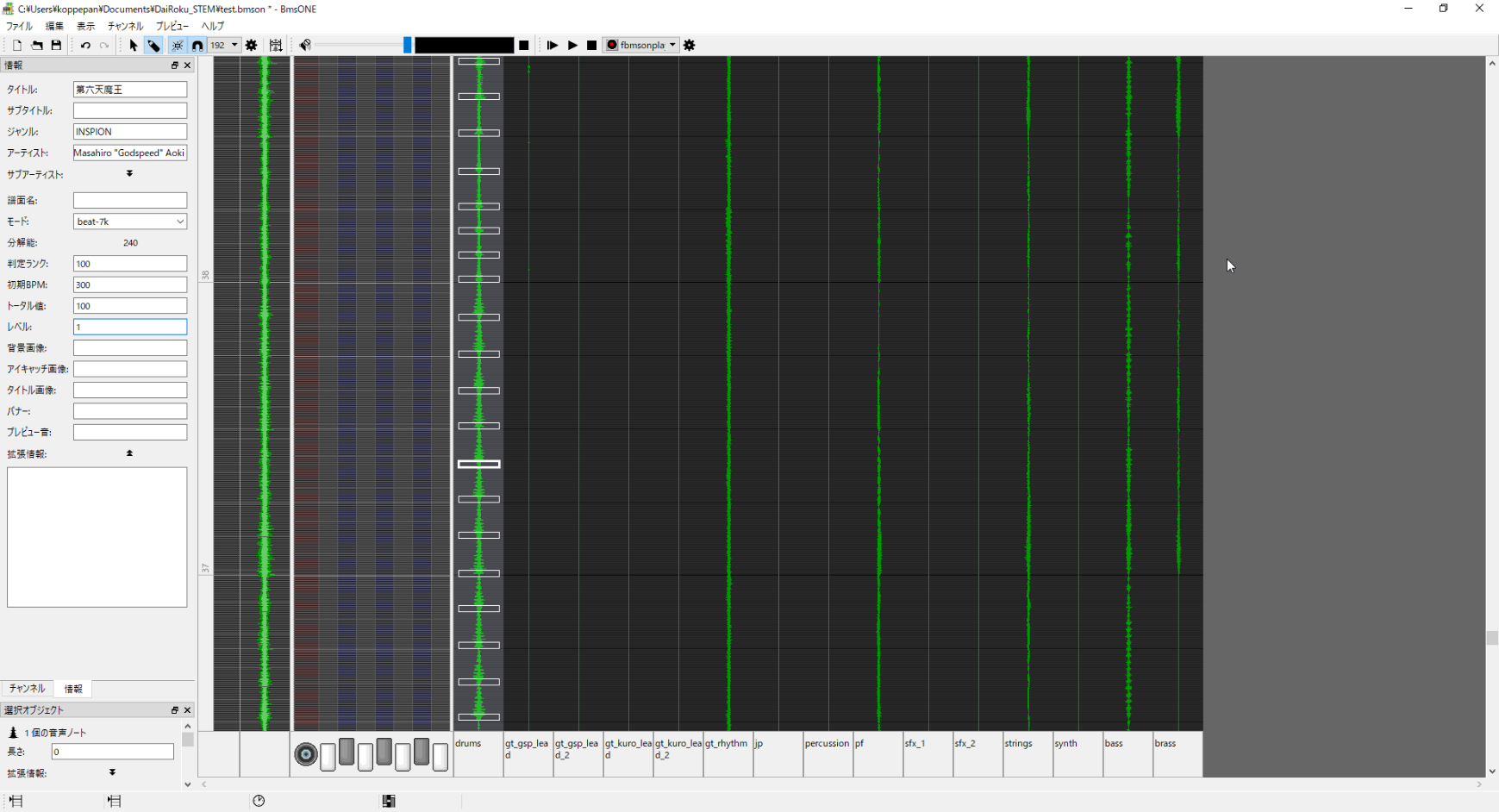Click the black square beside level meter
This screenshot has width=1499, height=812.
point(524,45)
